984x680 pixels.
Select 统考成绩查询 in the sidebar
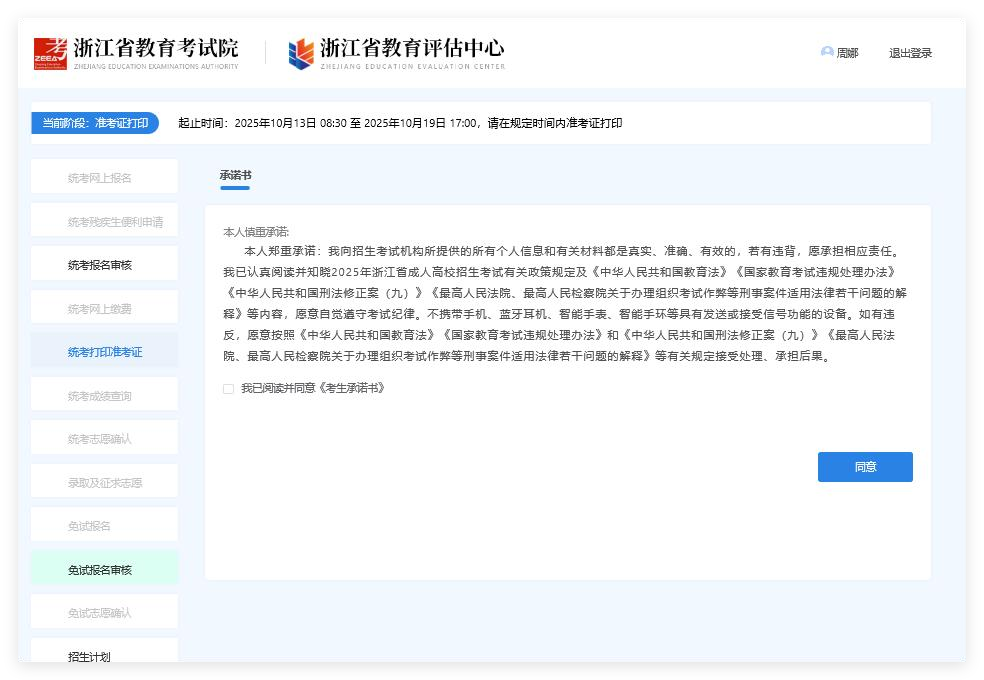point(100,396)
